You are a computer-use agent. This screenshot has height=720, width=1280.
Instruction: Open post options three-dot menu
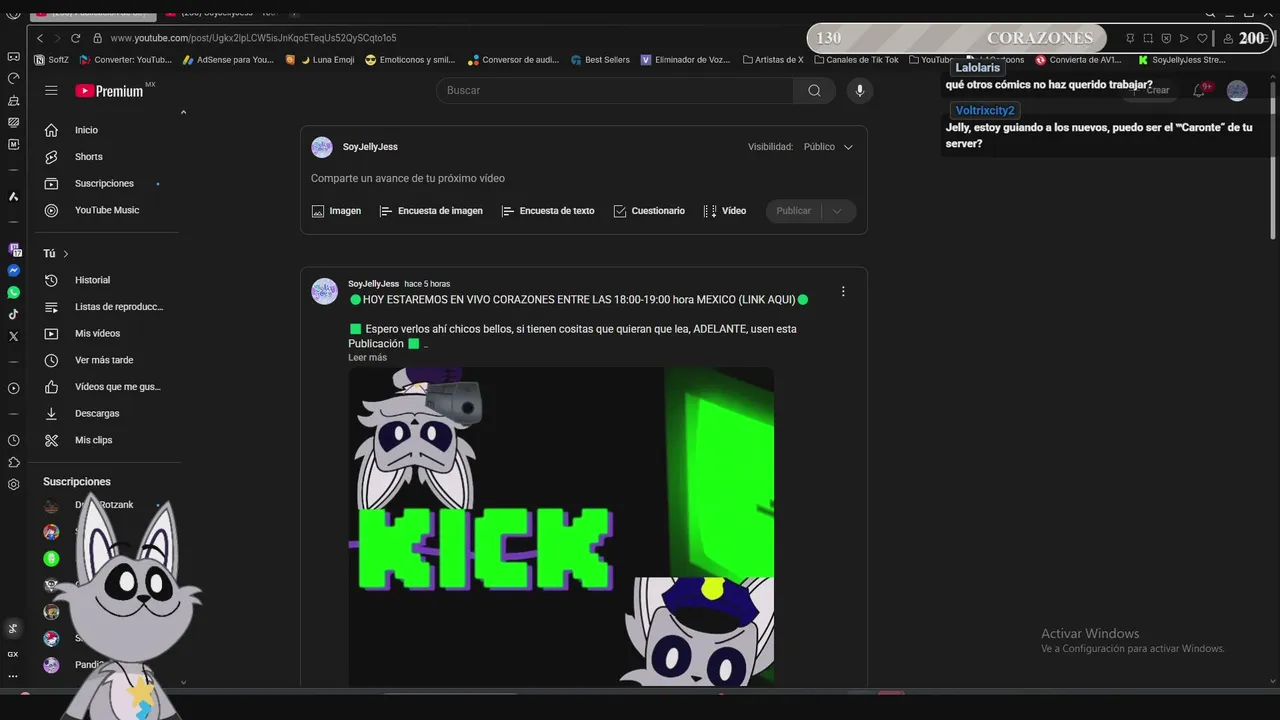click(x=843, y=291)
